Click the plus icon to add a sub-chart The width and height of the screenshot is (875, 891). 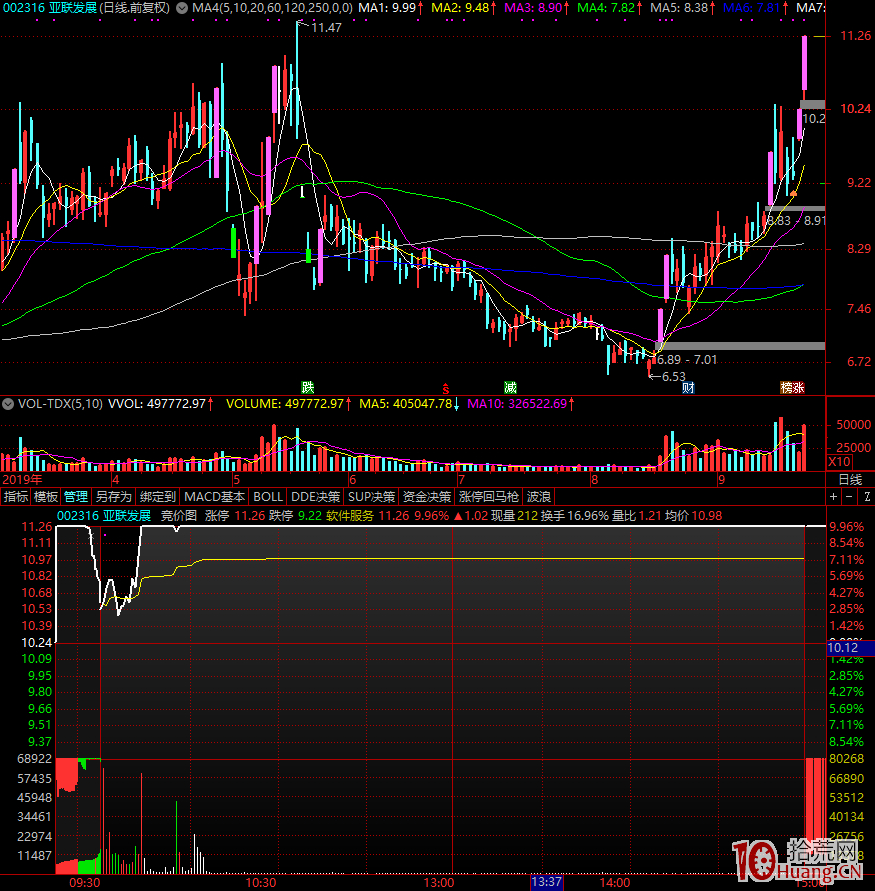pyautogui.click(x=834, y=497)
